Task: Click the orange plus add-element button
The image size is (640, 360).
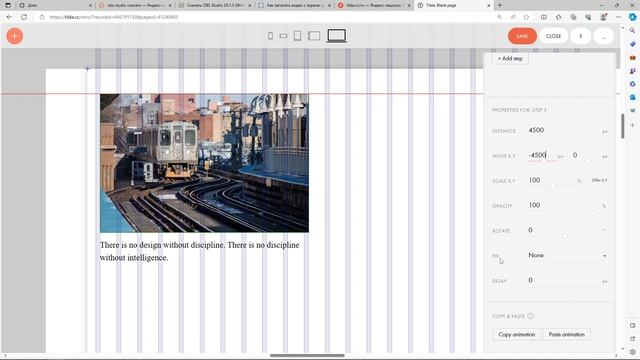Action: [15, 36]
